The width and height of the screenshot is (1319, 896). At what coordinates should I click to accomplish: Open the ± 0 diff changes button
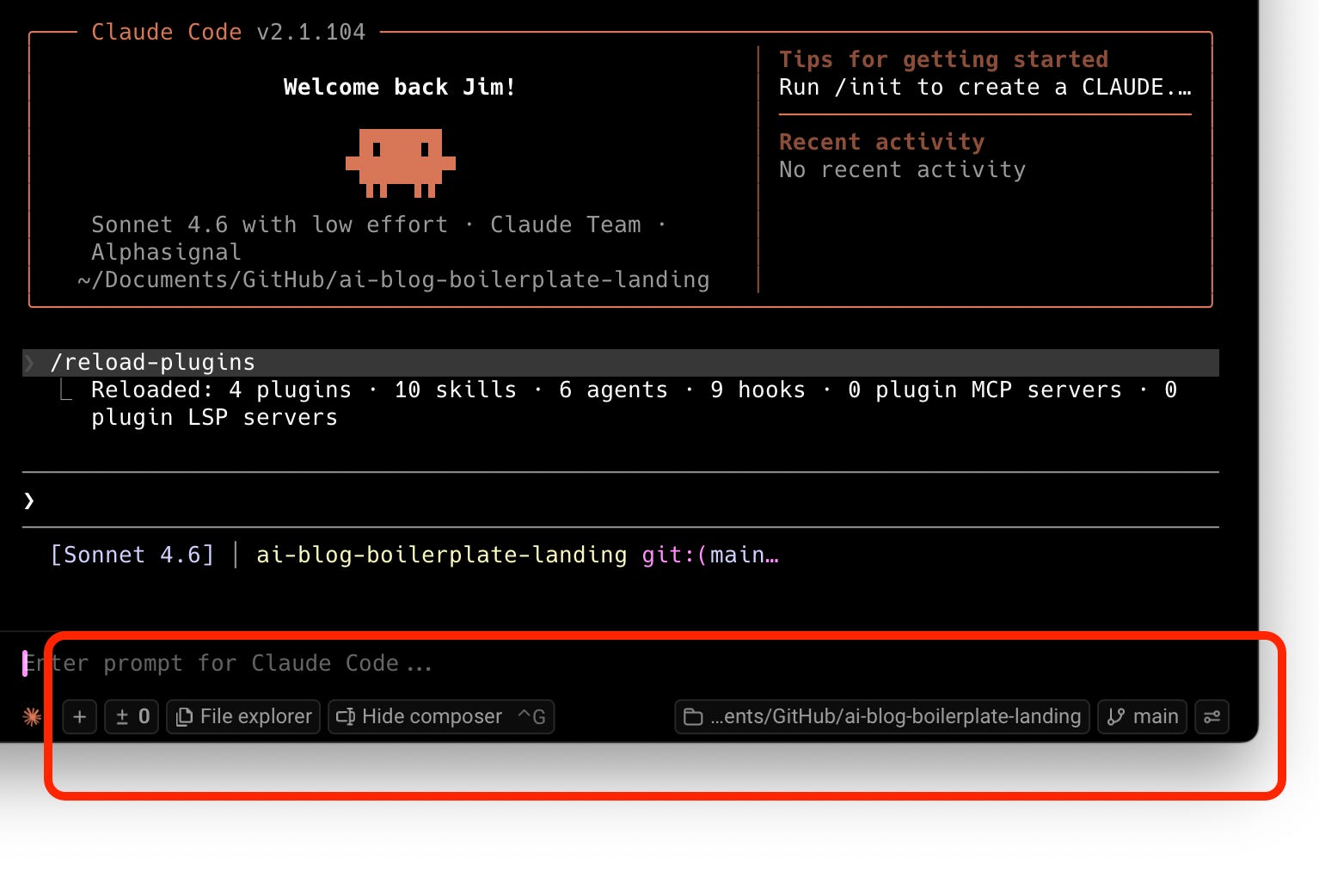(132, 716)
